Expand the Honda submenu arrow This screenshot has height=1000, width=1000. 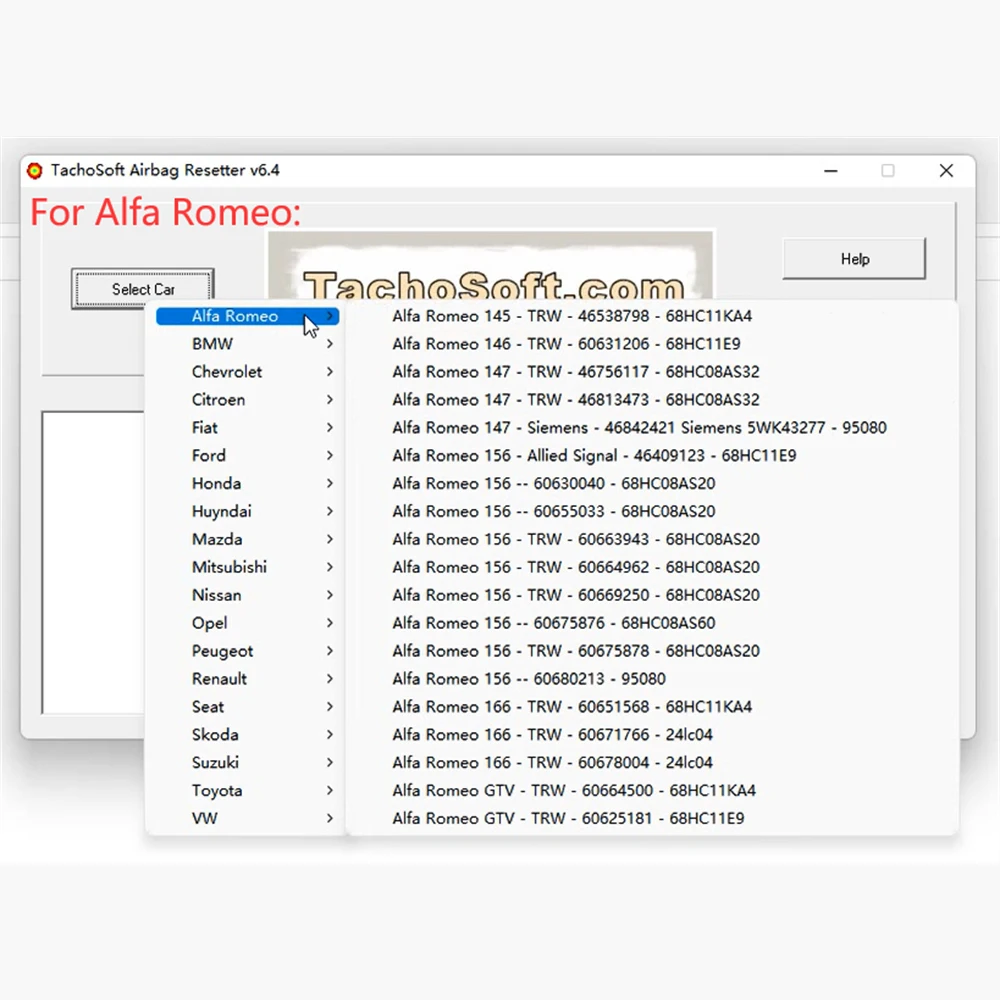click(x=330, y=483)
